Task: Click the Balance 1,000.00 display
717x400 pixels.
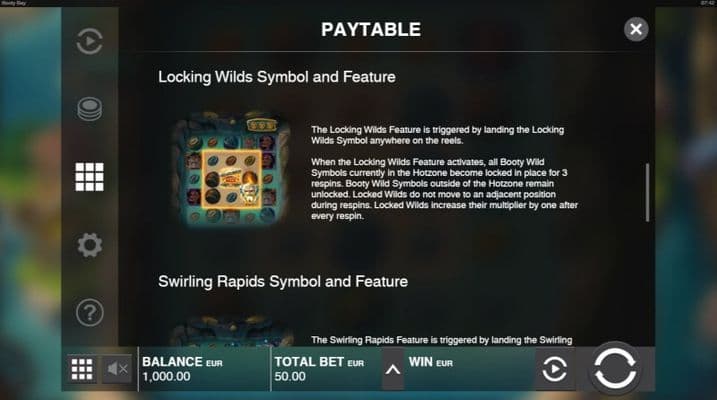Action: pyautogui.click(x=204, y=369)
